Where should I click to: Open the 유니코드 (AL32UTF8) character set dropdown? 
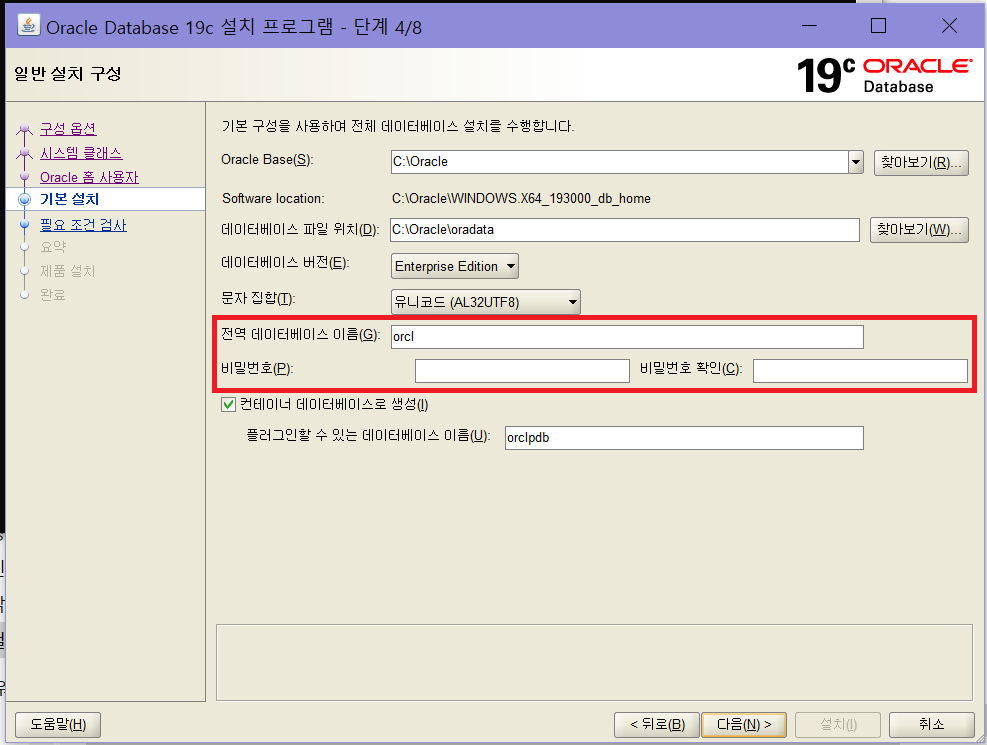click(485, 302)
